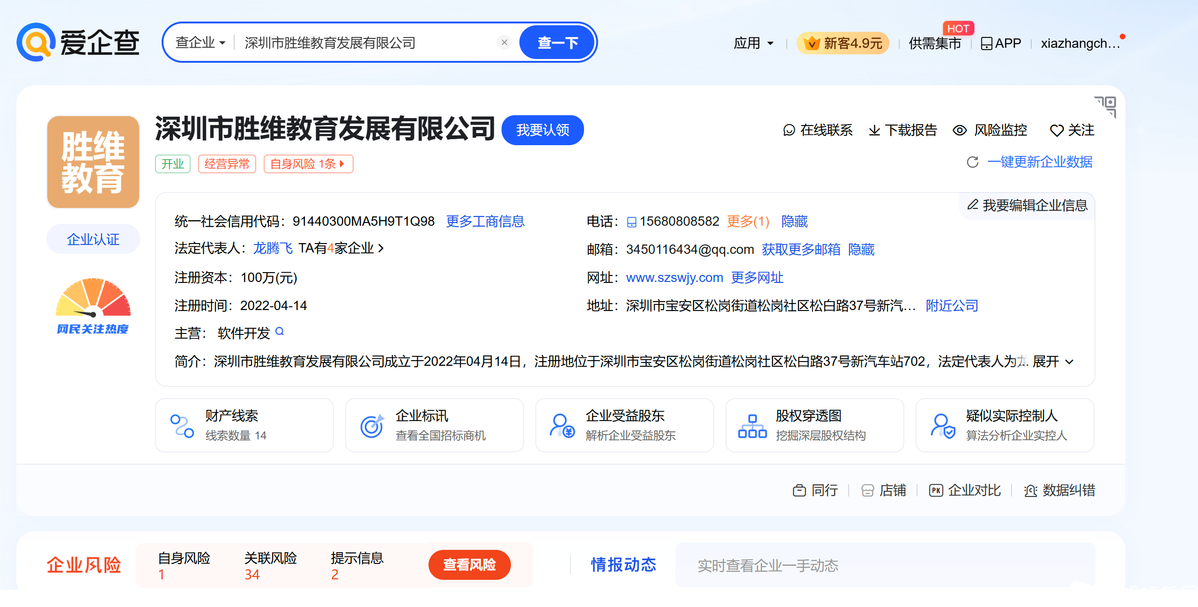Toggle 风险监控 eye icon
The width and height of the screenshot is (1198, 607).
tap(960, 131)
